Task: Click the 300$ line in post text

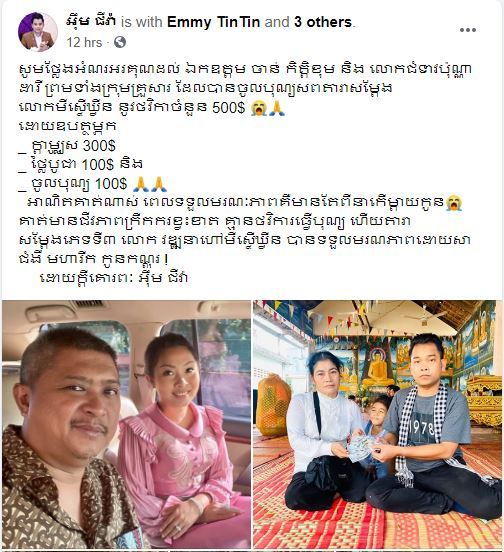Action: (68, 146)
